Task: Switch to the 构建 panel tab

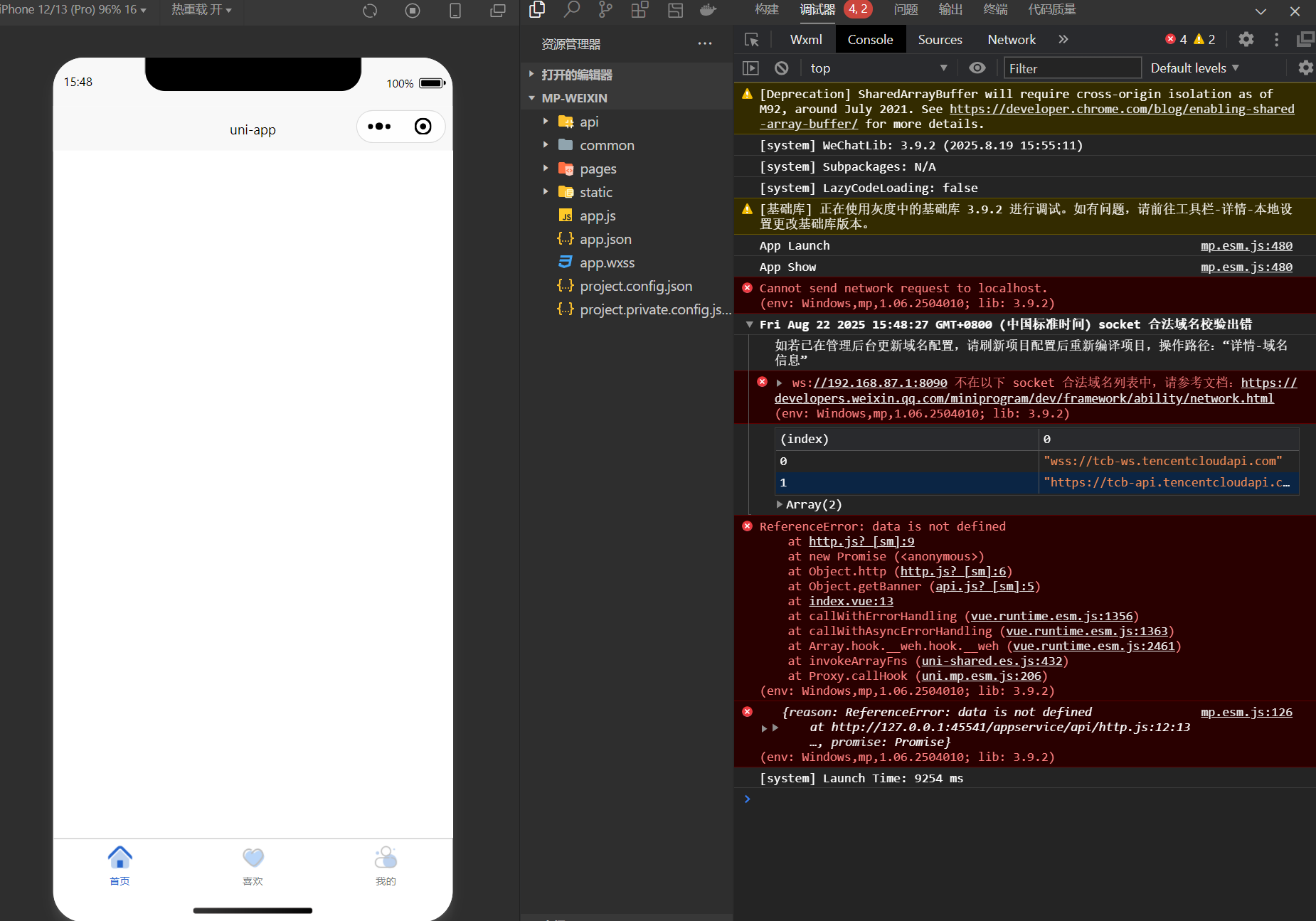Action: [x=767, y=9]
